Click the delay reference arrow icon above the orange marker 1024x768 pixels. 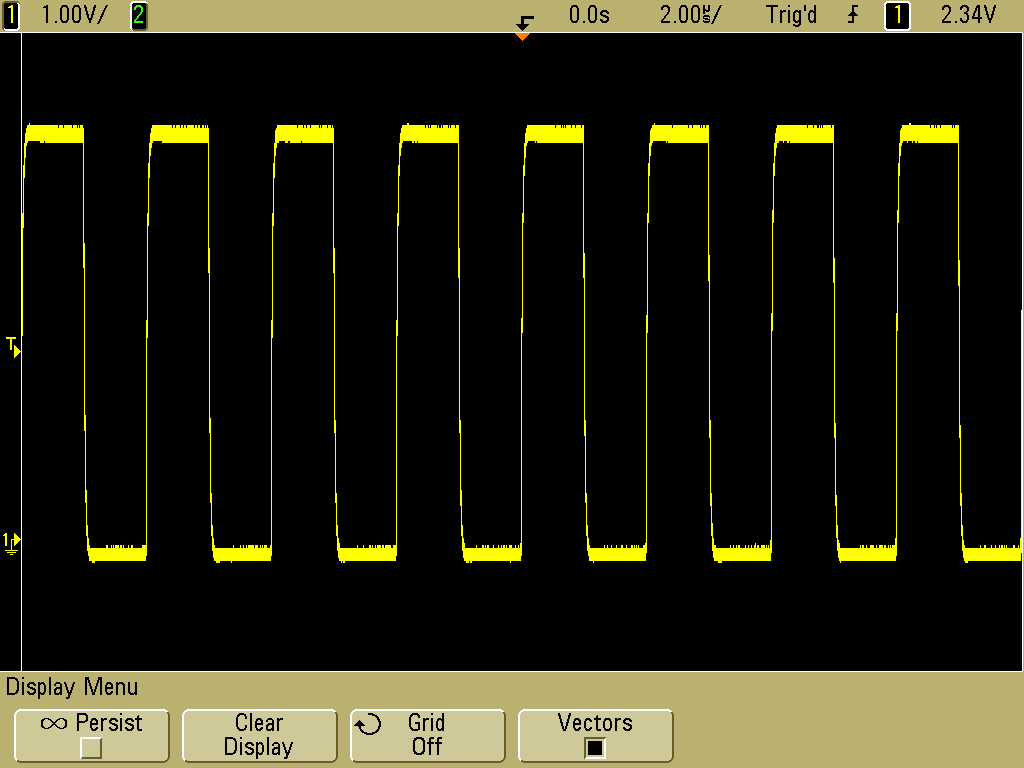tap(524, 21)
